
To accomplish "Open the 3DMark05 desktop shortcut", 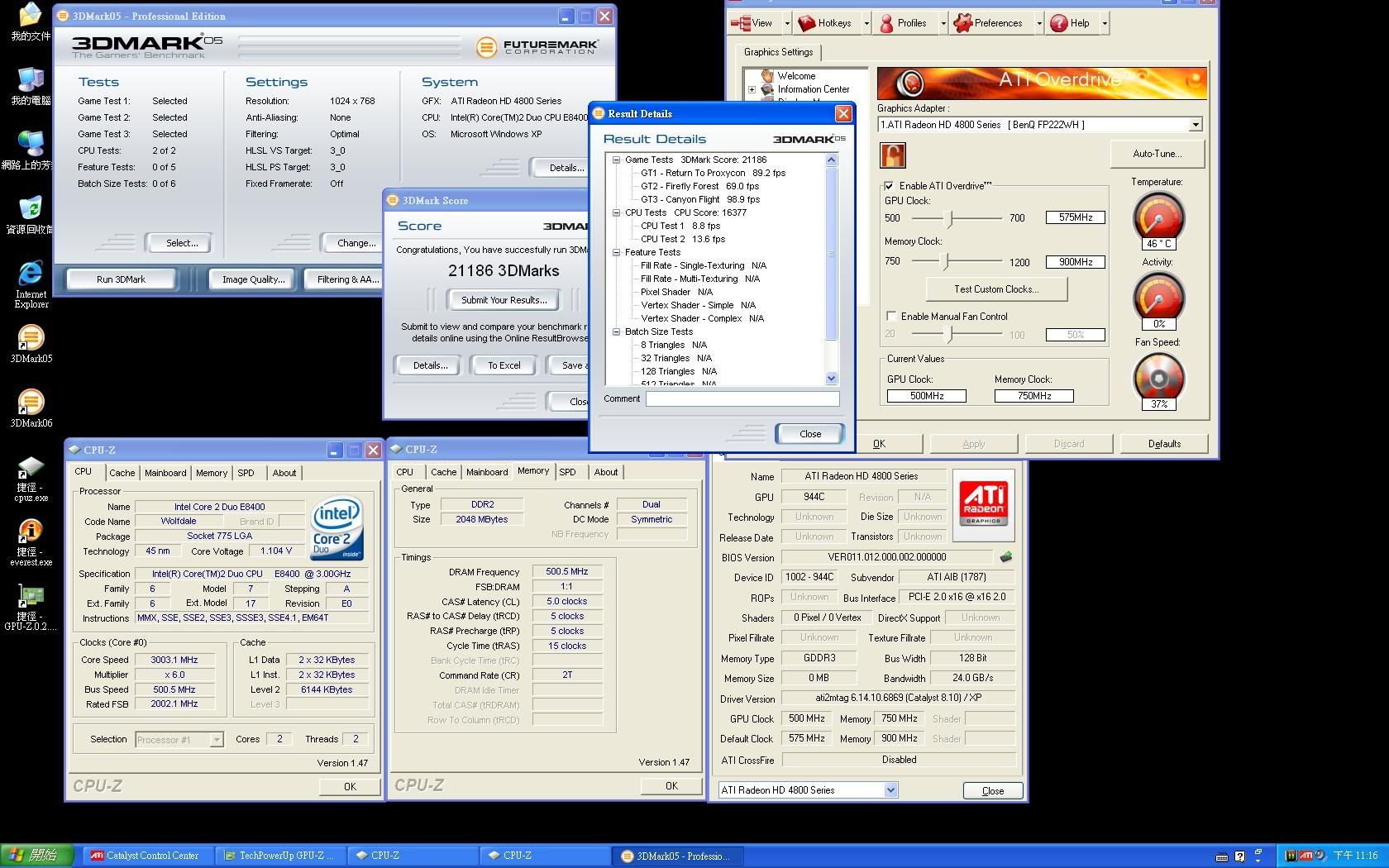I will point(31,344).
